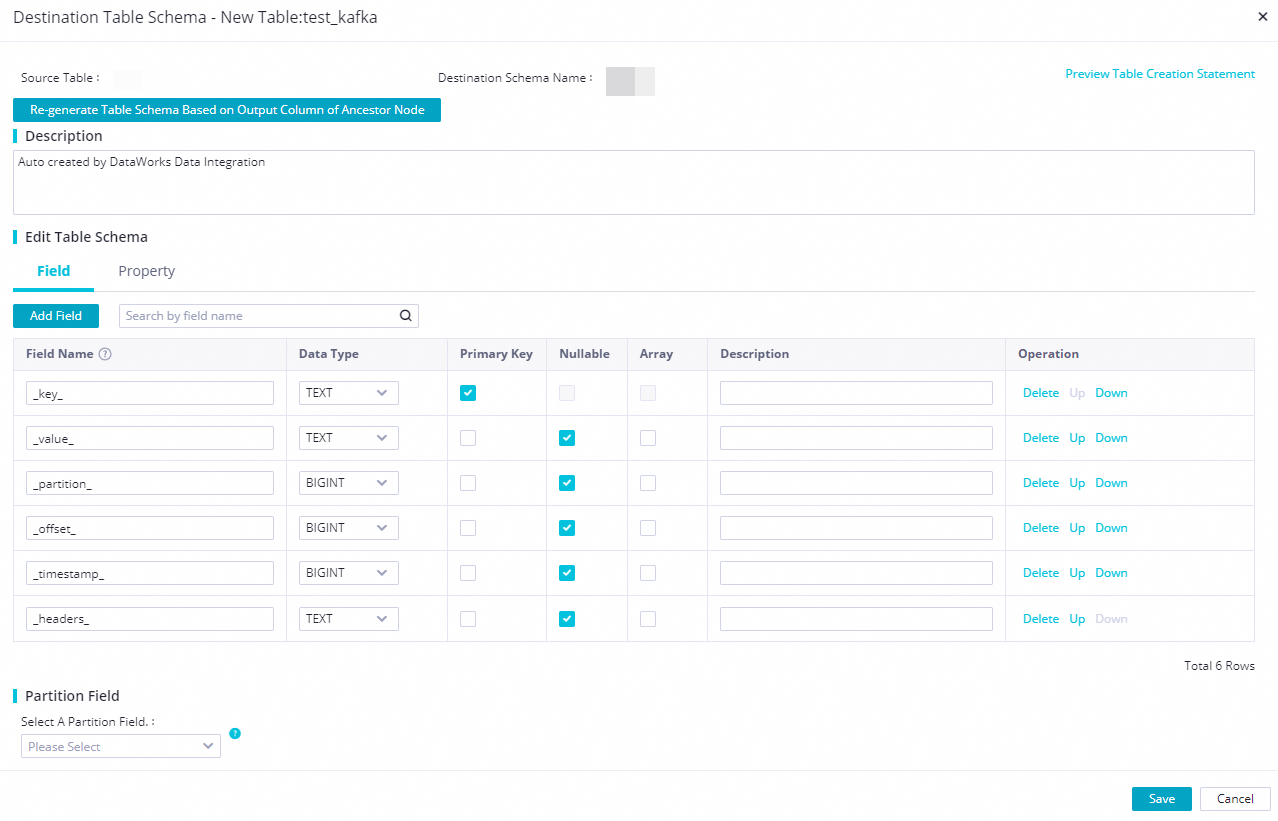This screenshot has width=1278, height=821.
Task: Select the Field tab
Action: tap(53, 271)
